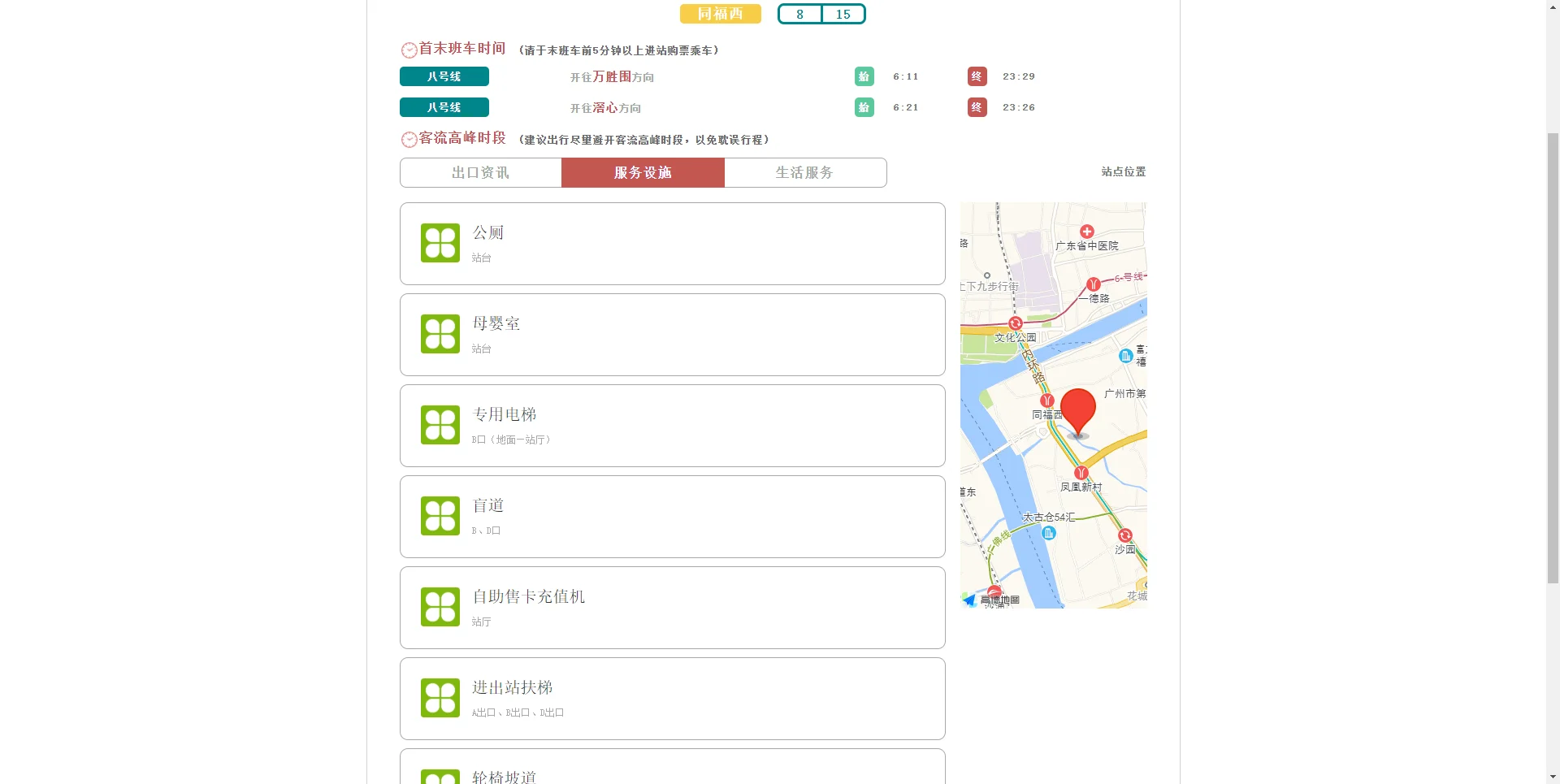The height and width of the screenshot is (784, 1560).
Task: Click the 盲道 facility icon
Action: (x=440, y=516)
